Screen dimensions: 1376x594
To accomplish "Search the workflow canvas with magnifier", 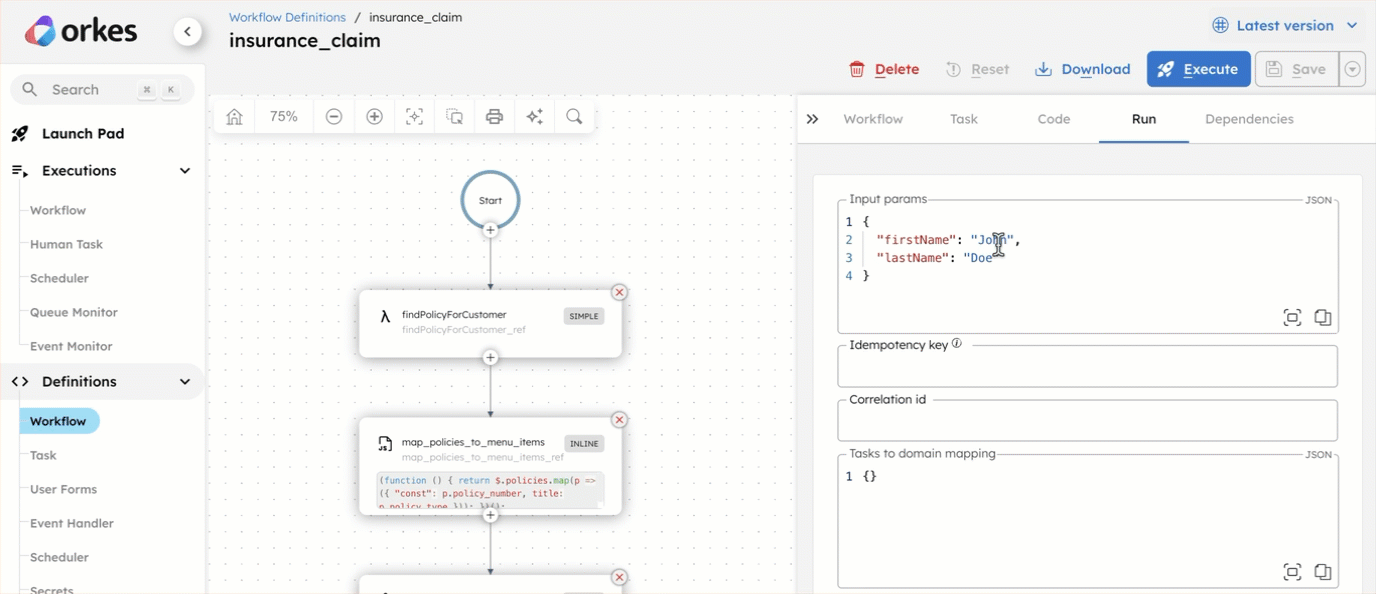I will click(x=574, y=117).
